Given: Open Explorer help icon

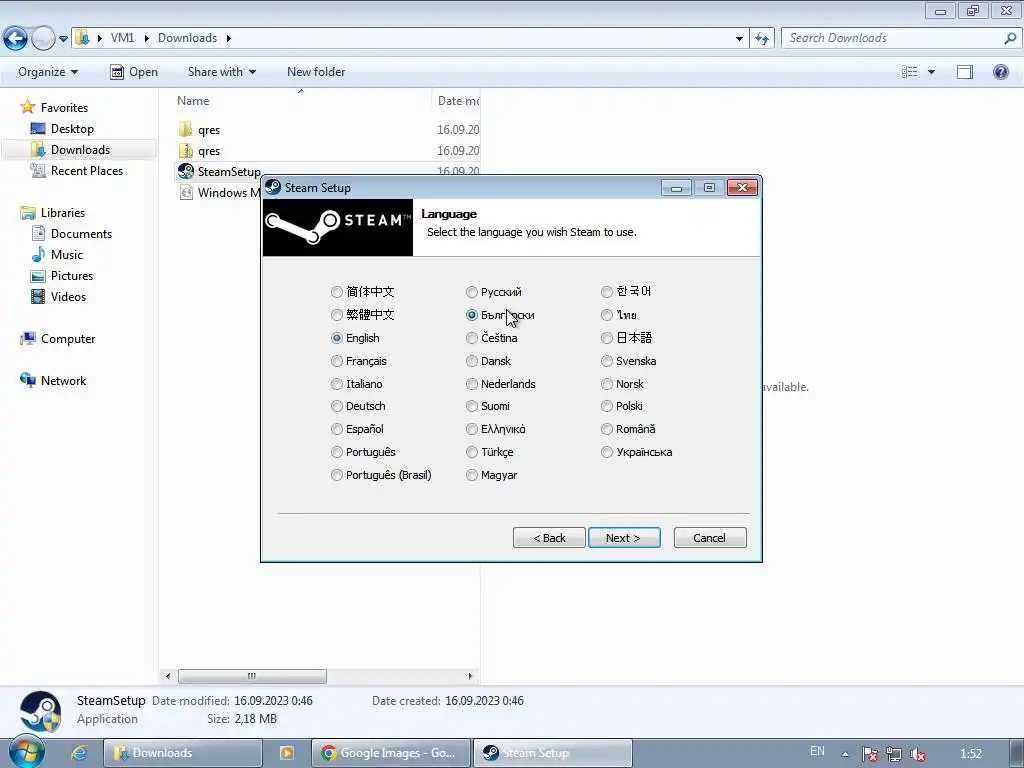Looking at the screenshot, I should pyautogui.click(x=1000, y=72).
